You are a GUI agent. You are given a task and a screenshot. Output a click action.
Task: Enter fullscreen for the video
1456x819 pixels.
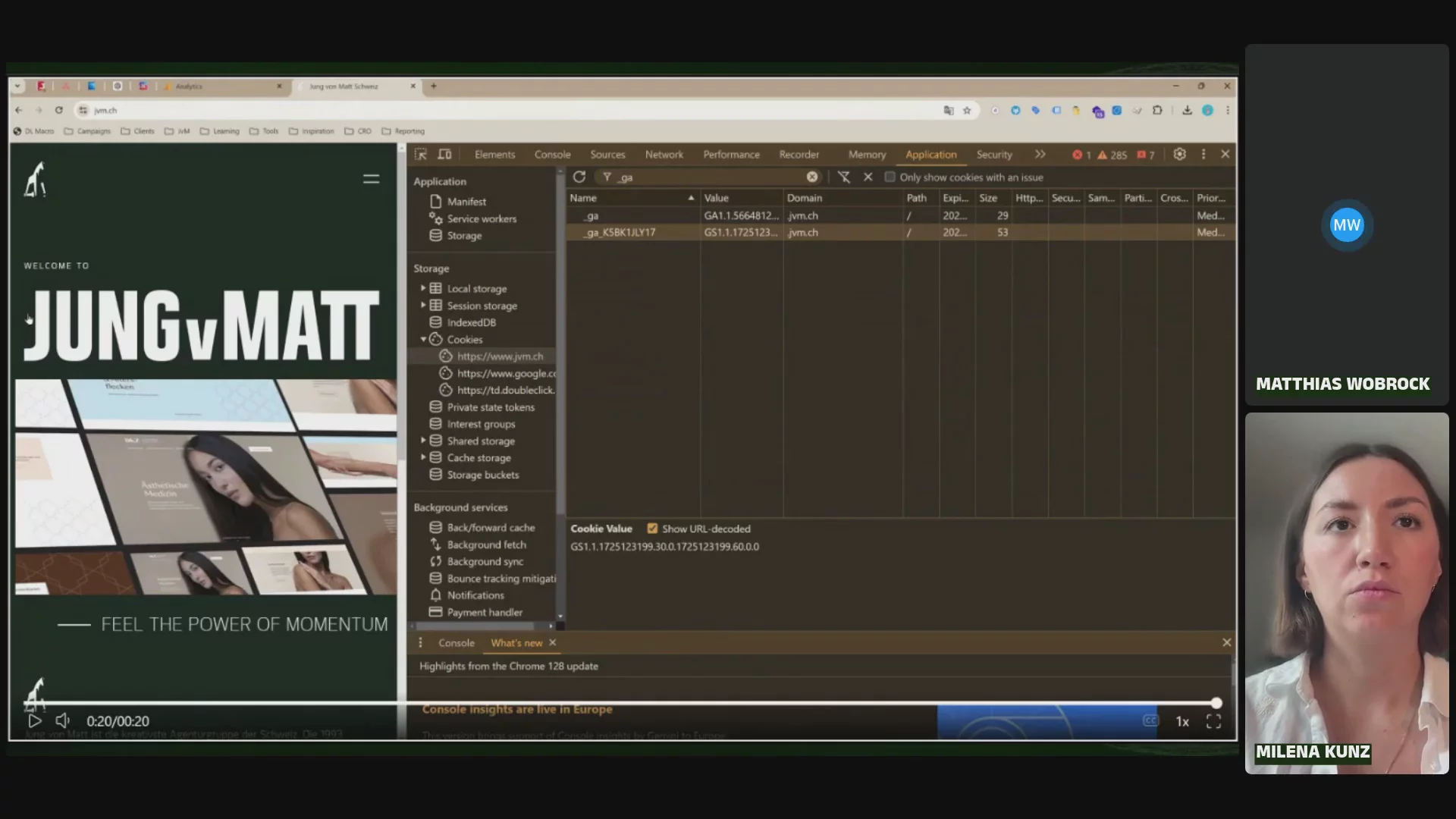pyautogui.click(x=1213, y=721)
